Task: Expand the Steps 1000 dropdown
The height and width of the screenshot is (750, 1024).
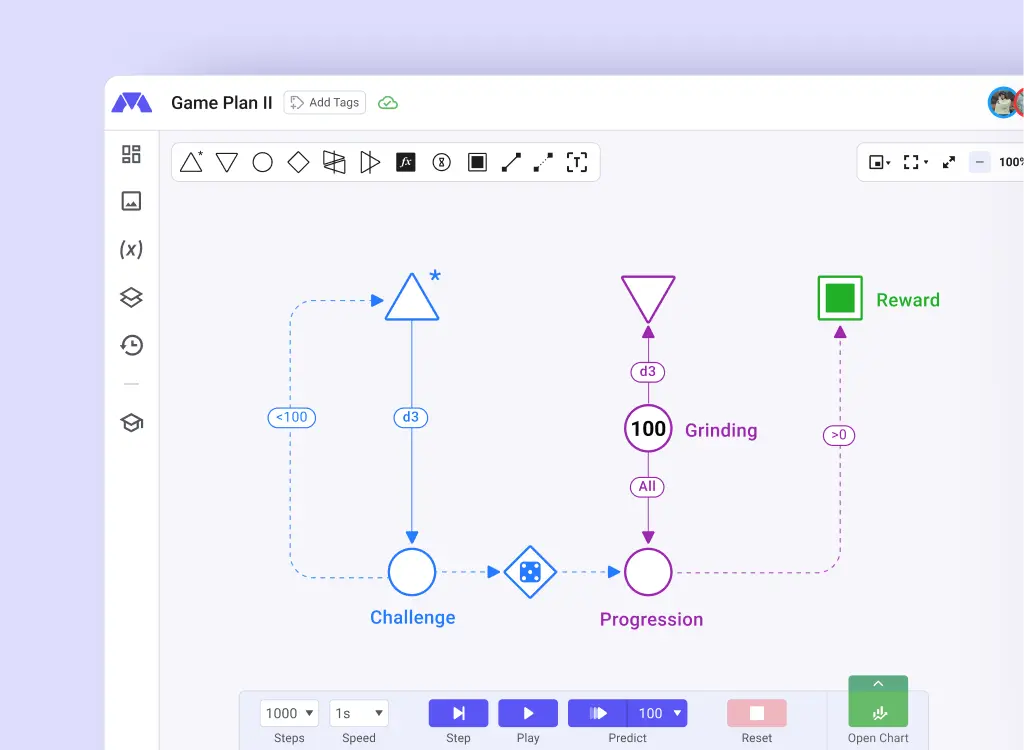Action: (289, 713)
